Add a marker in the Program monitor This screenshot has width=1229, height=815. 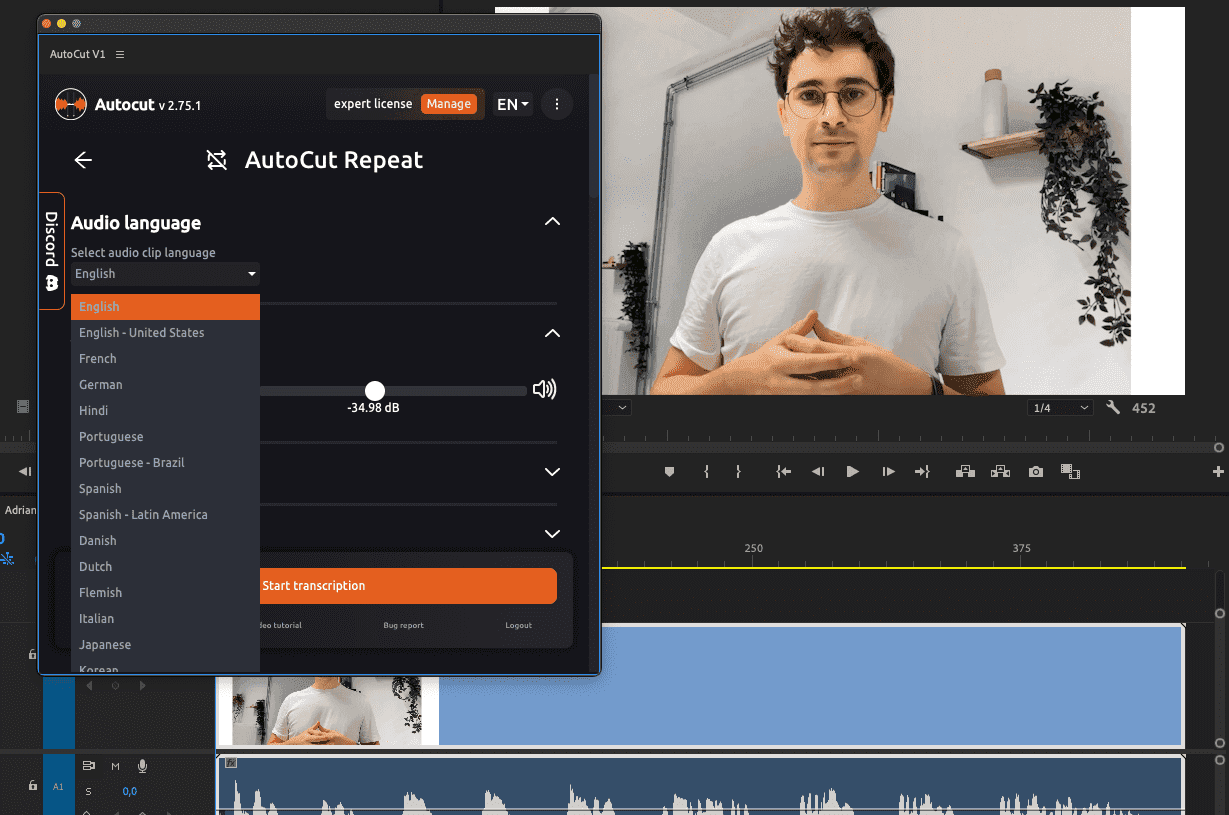point(670,472)
